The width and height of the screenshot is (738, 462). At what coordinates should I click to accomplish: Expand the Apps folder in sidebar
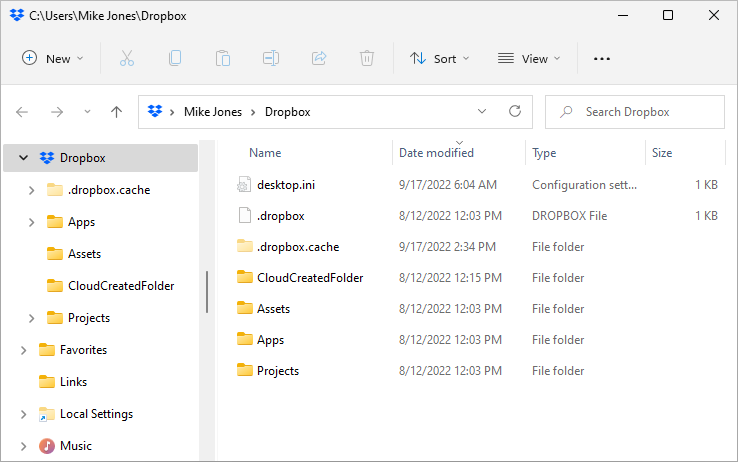(x=31, y=222)
